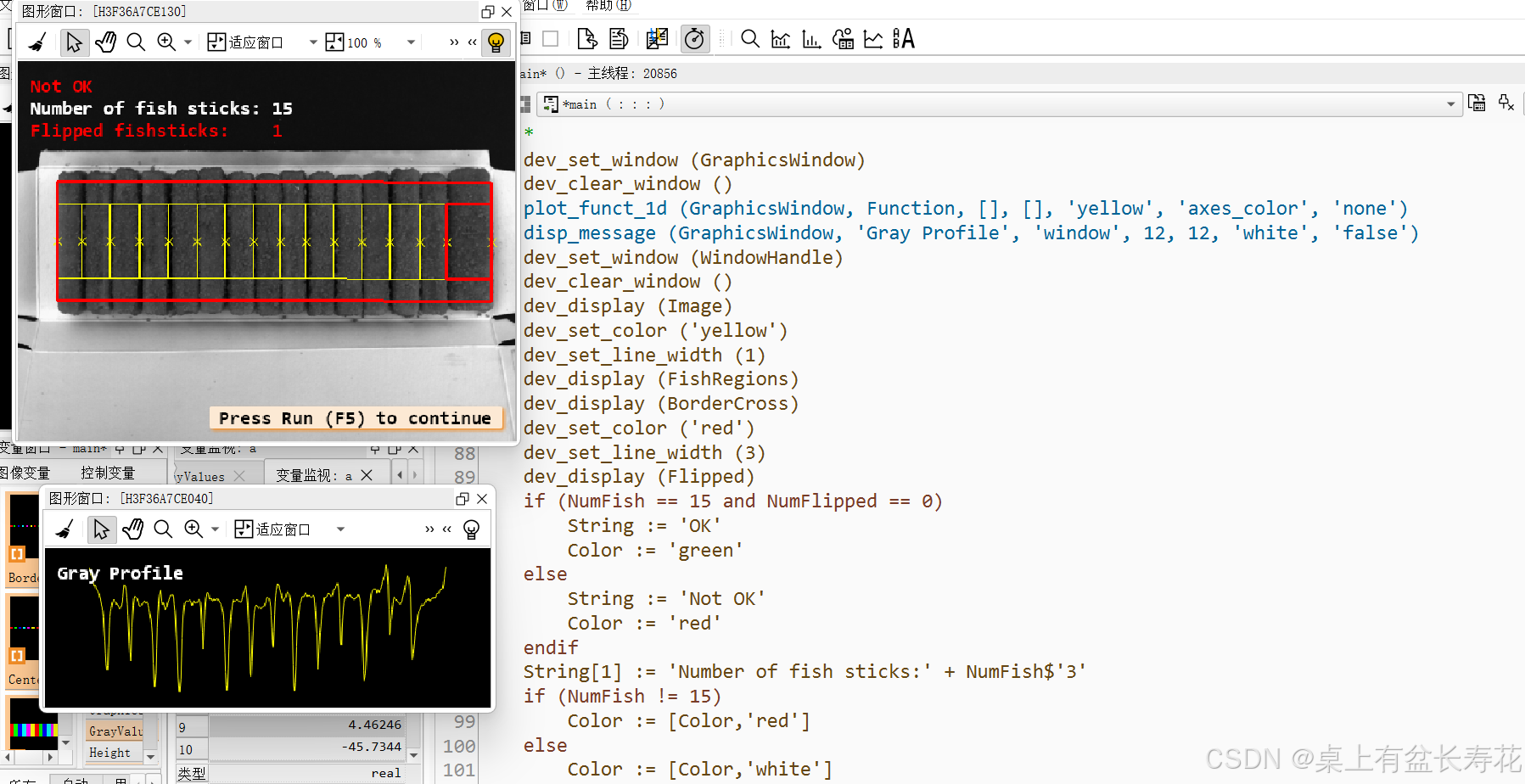
Task: Click 适应窗口 fit button in fish sticks window
Action: point(245,42)
